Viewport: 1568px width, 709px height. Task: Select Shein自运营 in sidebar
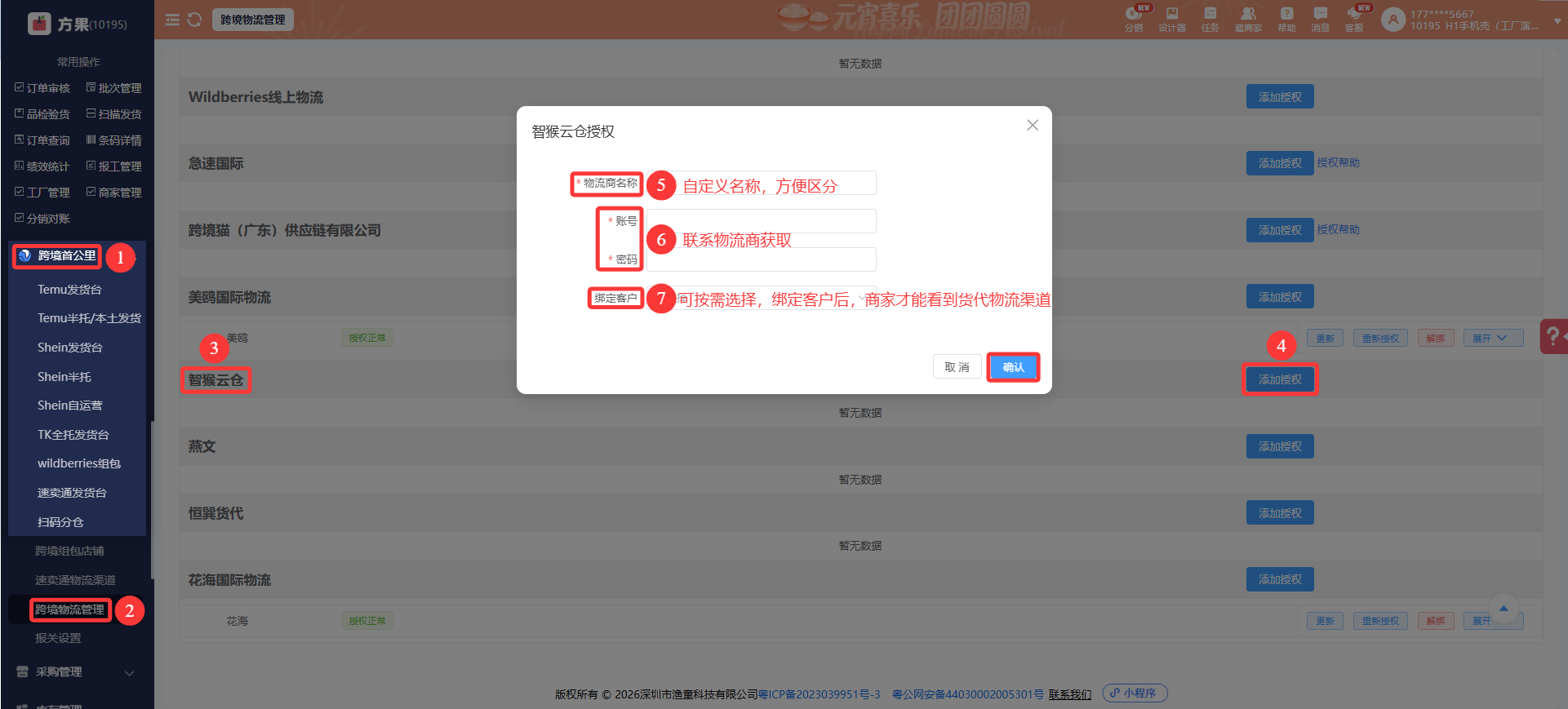[70, 405]
